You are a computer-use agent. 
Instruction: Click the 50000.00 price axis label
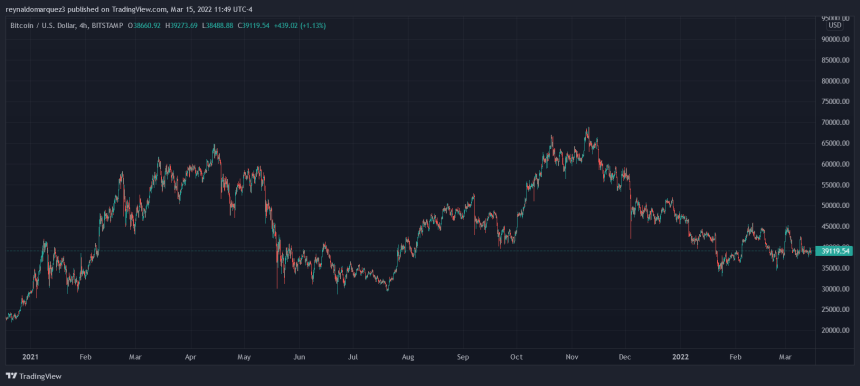tap(834, 206)
